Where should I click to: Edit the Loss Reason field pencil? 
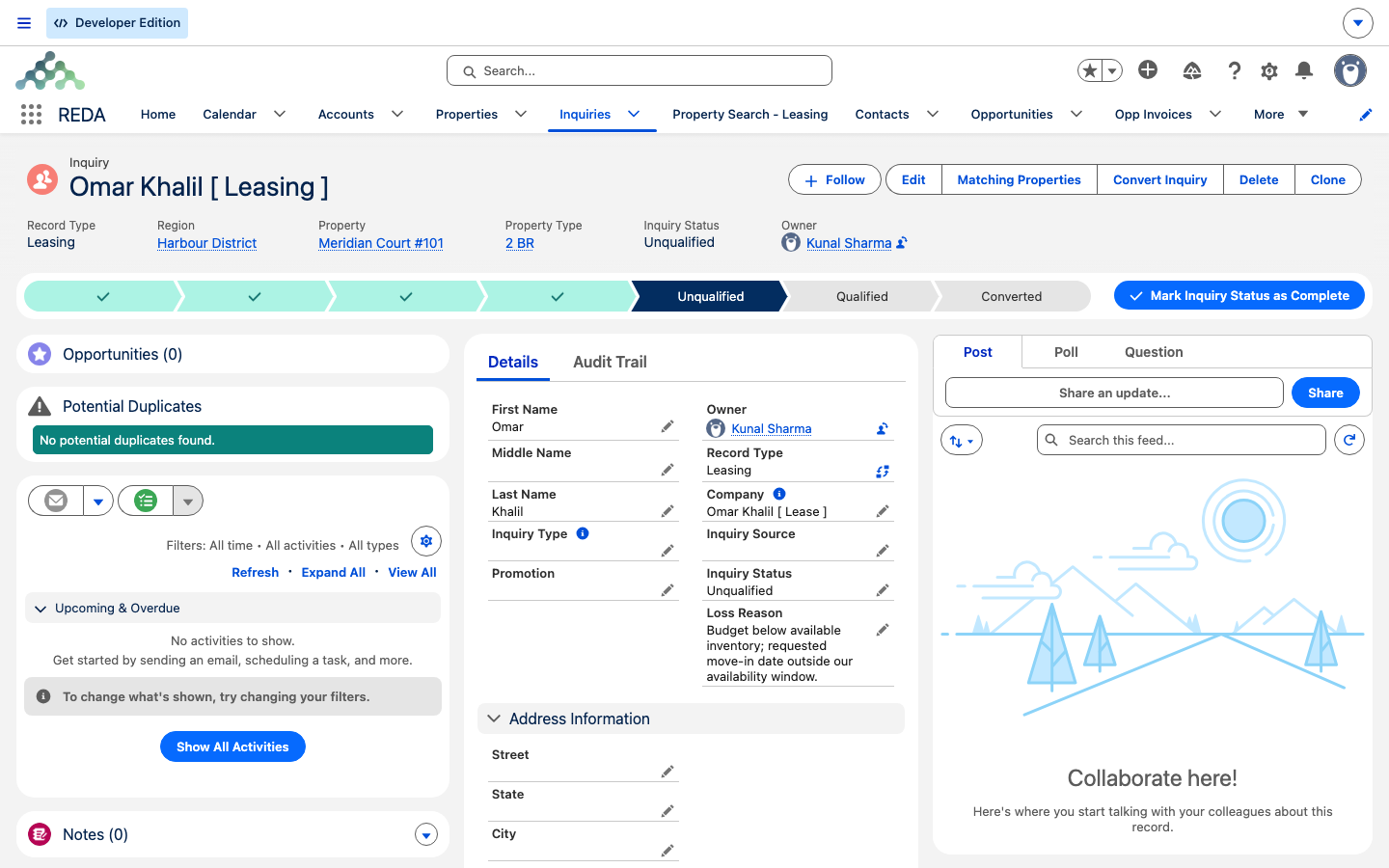coord(883,630)
